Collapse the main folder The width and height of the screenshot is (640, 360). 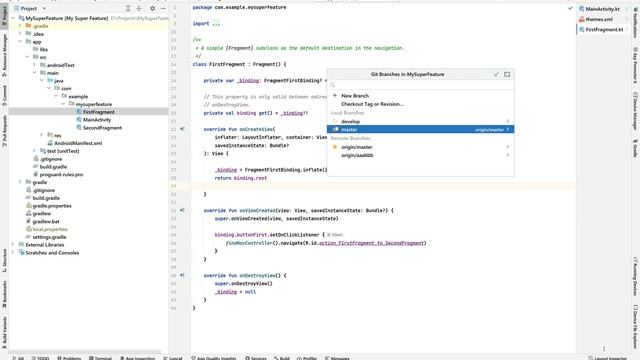pyautogui.click(x=34, y=72)
